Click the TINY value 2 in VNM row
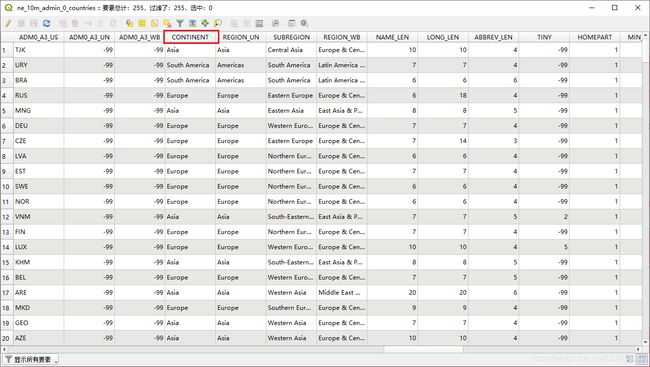Viewport: 650px width, 367px height. [544, 217]
